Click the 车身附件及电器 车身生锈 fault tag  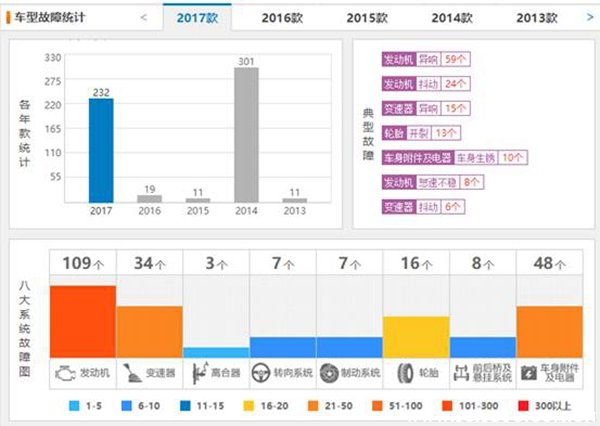pyautogui.click(x=454, y=157)
